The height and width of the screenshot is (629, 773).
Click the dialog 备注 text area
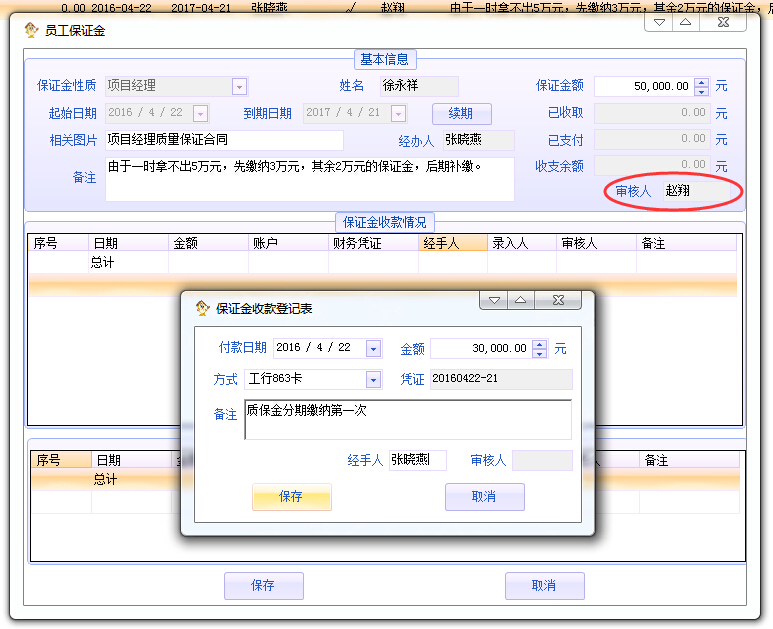point(407,420)
